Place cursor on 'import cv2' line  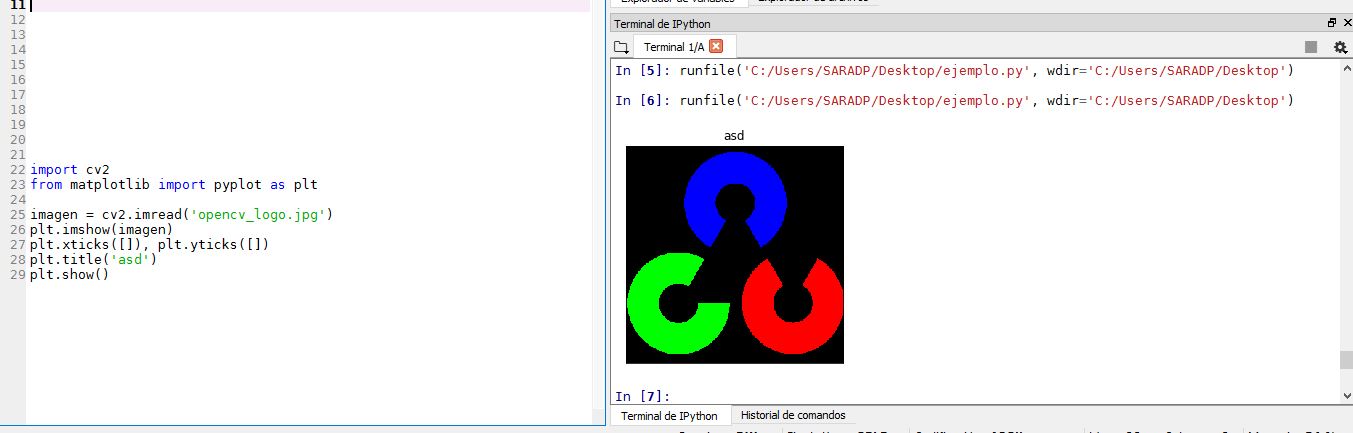coord(70,170)
